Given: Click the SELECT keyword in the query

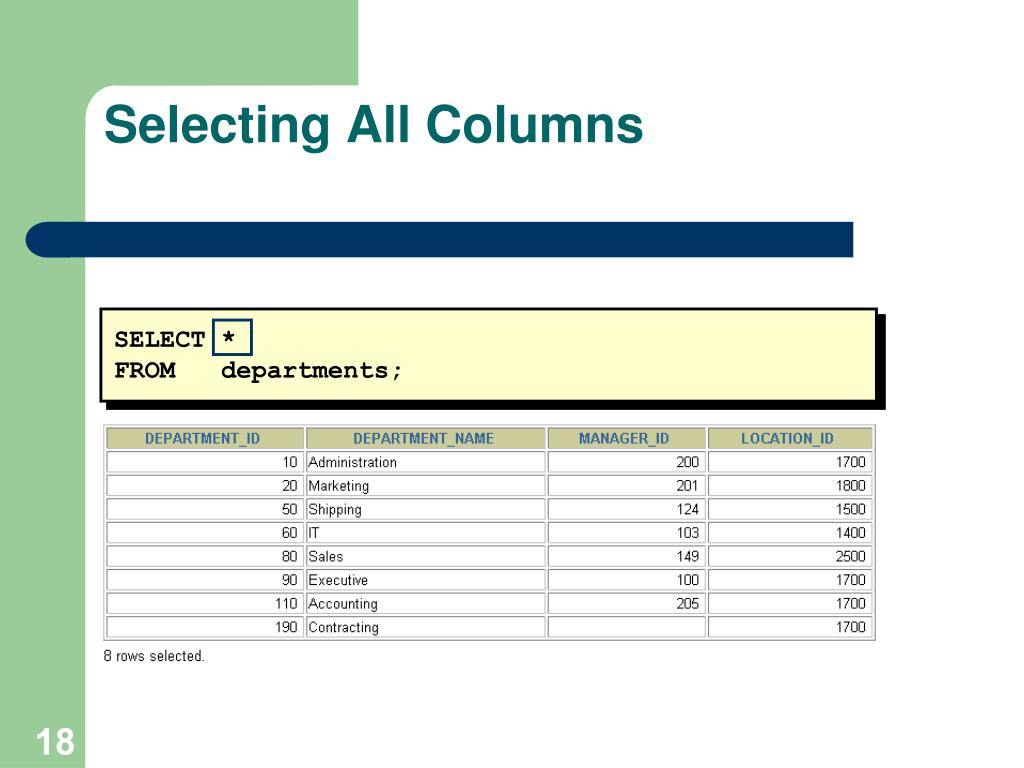Looking at the screenshot, I should point(159,340).
